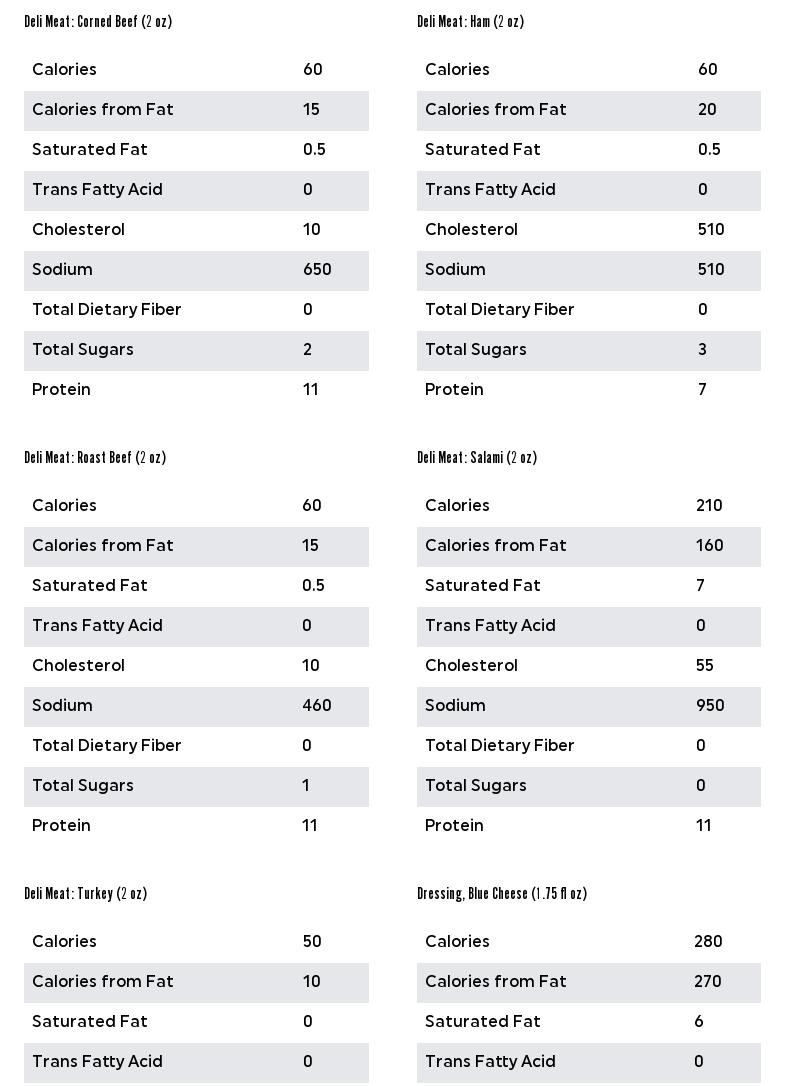
Task: Click Total Dietary Fiber label under Roast Beef
Action: point(107,746)
